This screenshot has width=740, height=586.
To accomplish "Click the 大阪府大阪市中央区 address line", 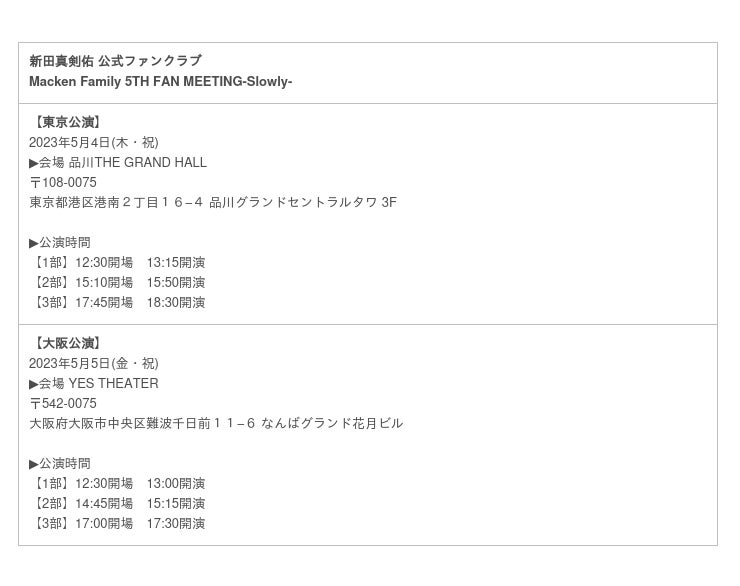I will (x=216, y=423).
